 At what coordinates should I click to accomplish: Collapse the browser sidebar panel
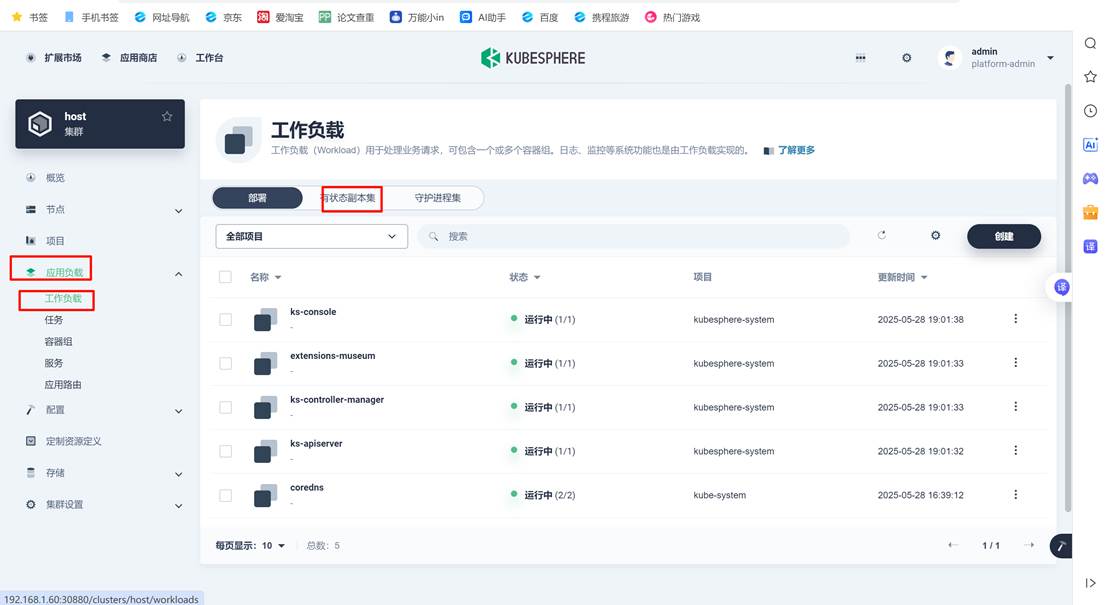click(x=1091, y=583)
